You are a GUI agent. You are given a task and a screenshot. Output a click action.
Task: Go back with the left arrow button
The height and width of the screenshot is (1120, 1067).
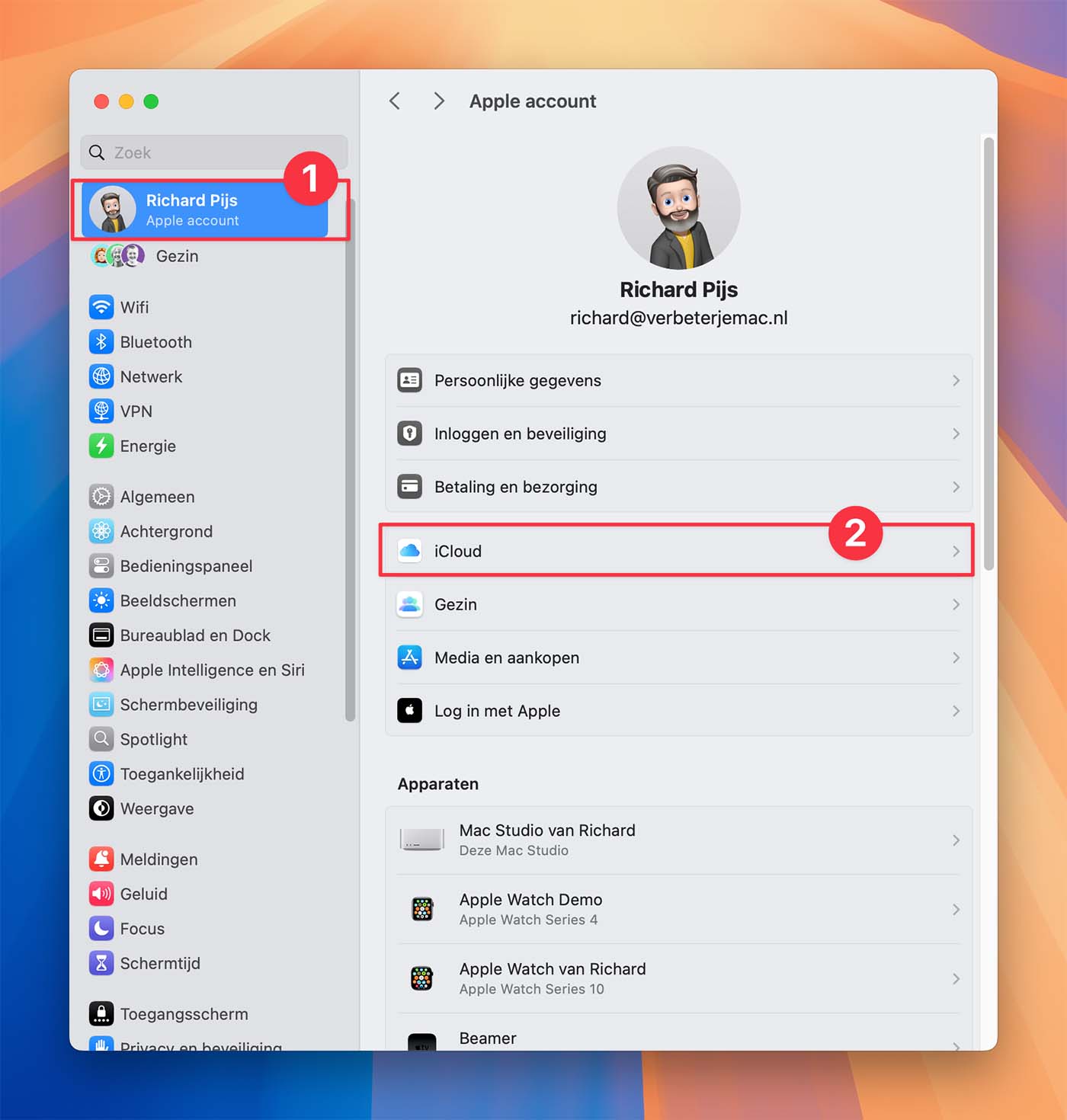point(395,101)
